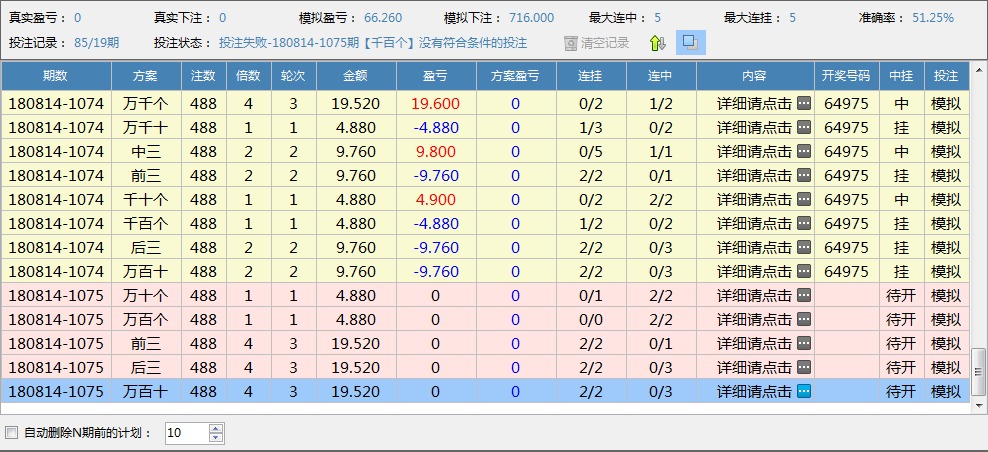Click details ellipsis icon for 万千个 row
This screenshot has width=988, height=452.
[x=803, y=103]
